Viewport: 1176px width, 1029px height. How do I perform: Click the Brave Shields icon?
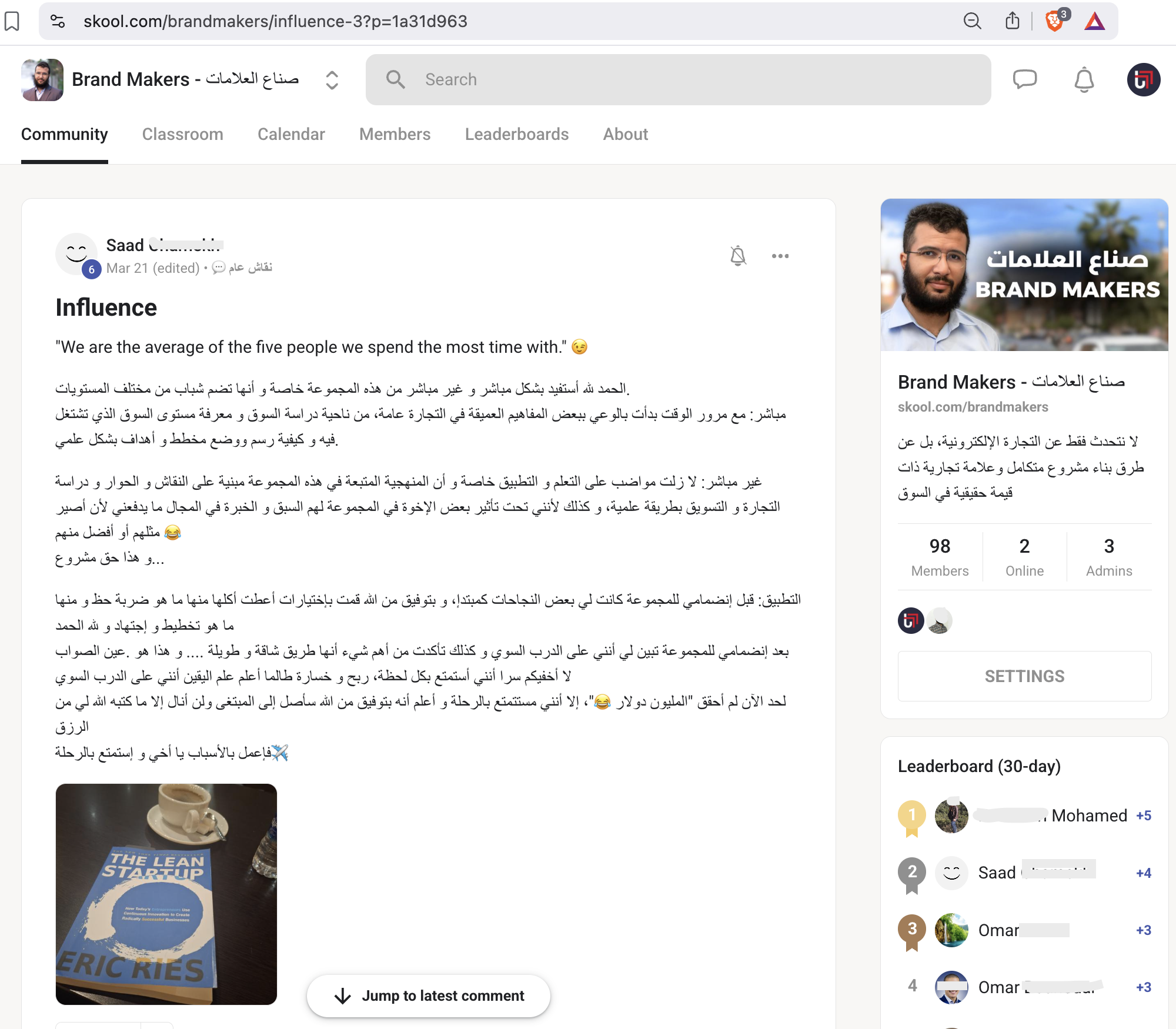(1055, 21)
